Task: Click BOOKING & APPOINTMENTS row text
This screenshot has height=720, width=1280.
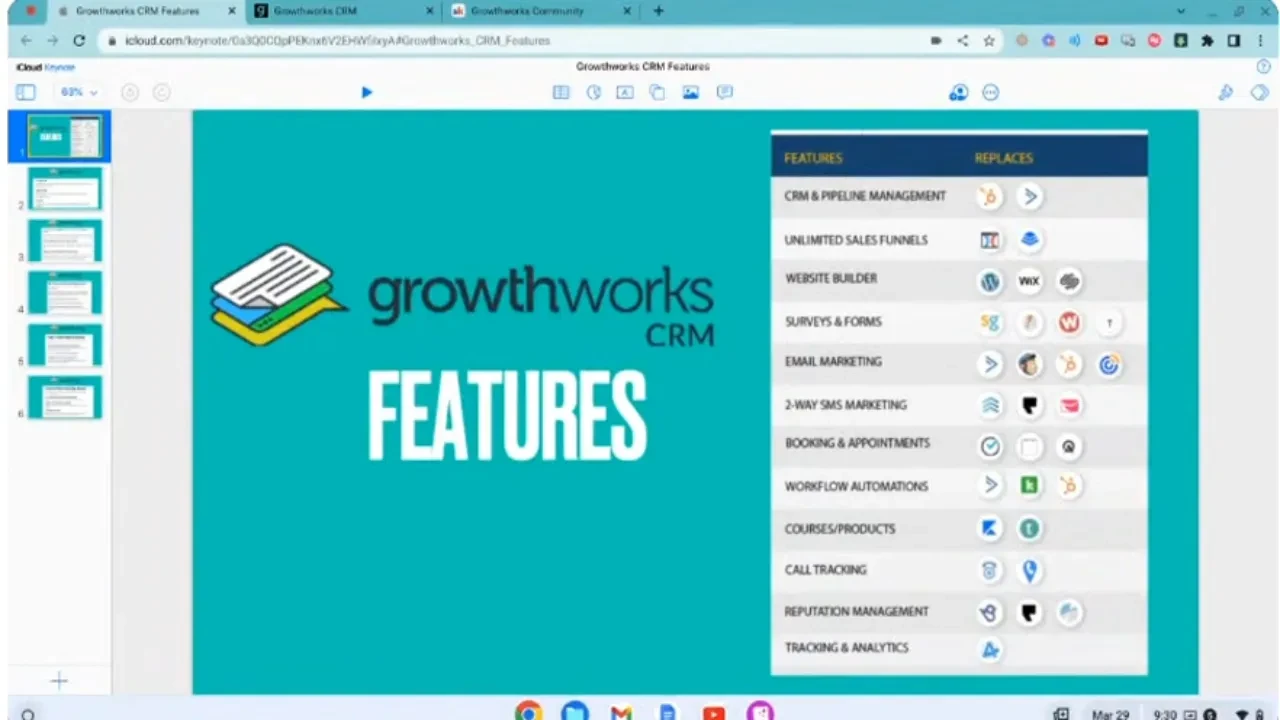Action: pyautogui.click(x=857, y=443)
